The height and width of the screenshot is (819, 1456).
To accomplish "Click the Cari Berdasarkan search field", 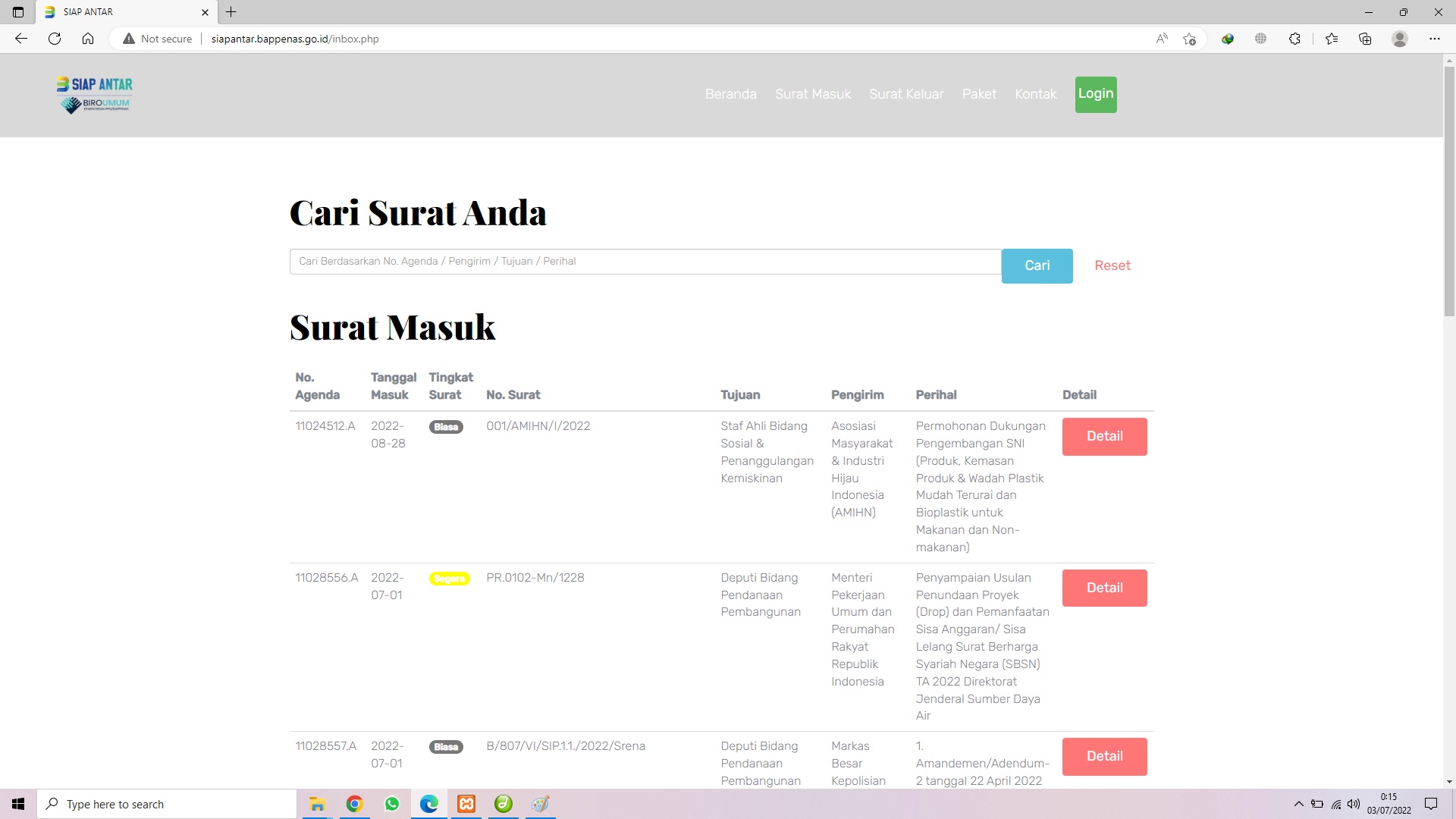I will tap(645, 262).
